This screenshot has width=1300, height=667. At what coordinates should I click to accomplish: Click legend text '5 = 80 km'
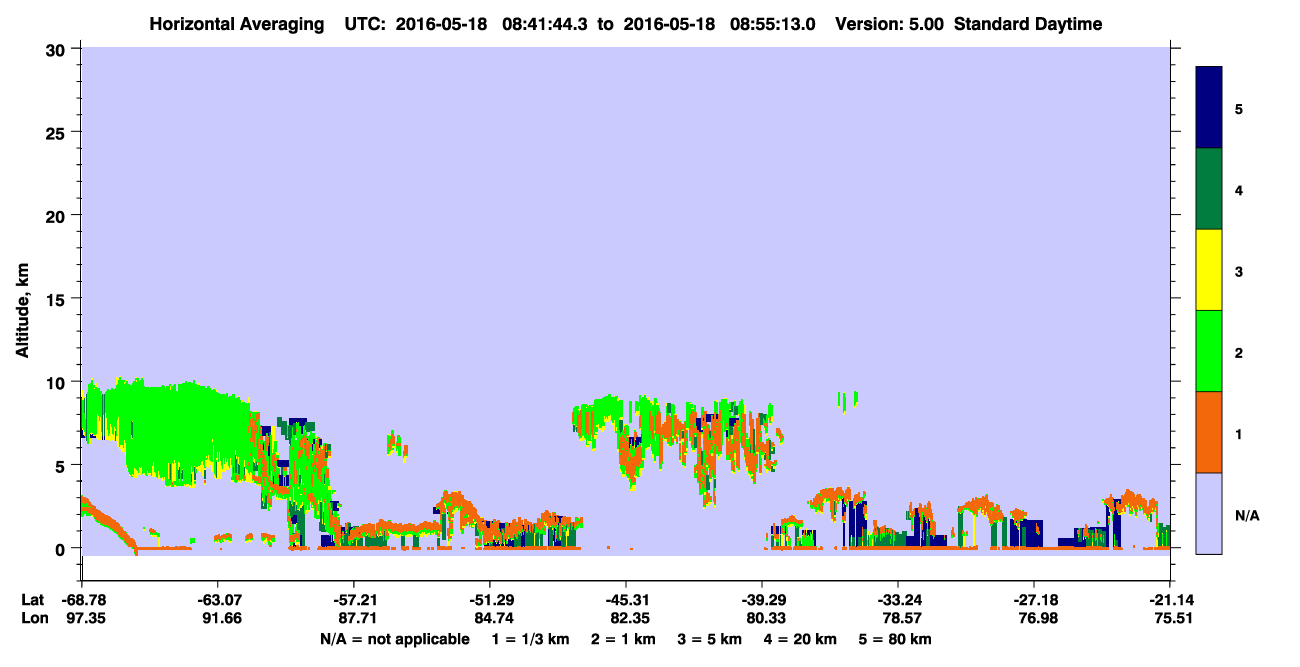point(896,639)
